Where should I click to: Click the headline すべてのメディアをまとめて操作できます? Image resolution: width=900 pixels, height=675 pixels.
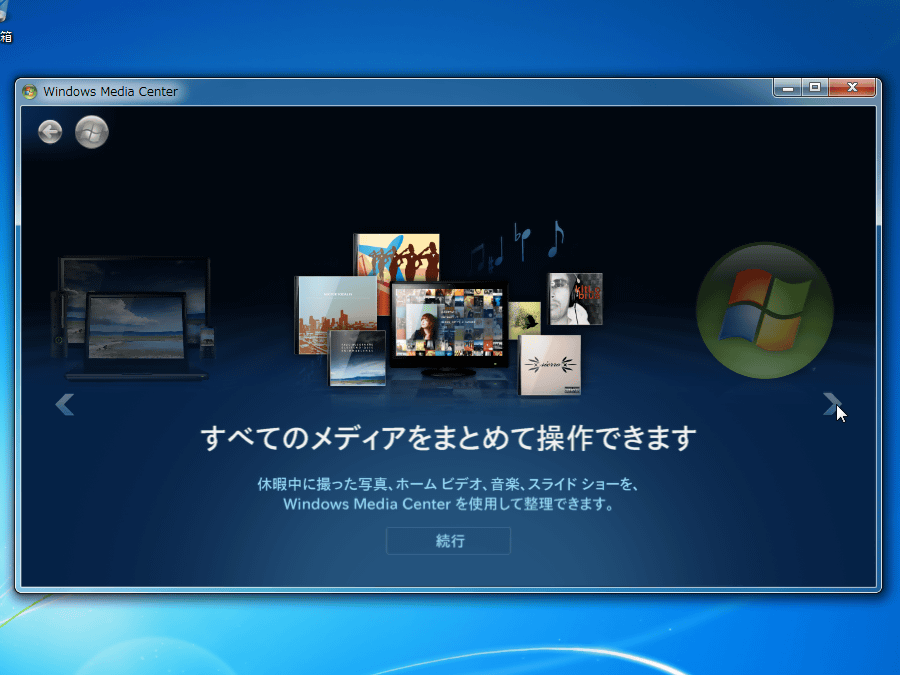click(449, 439)
